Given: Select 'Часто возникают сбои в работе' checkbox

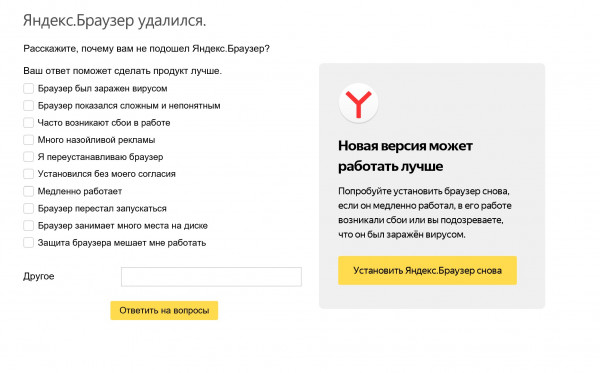Looking at the screenshot, I should [x=28, y=123].
